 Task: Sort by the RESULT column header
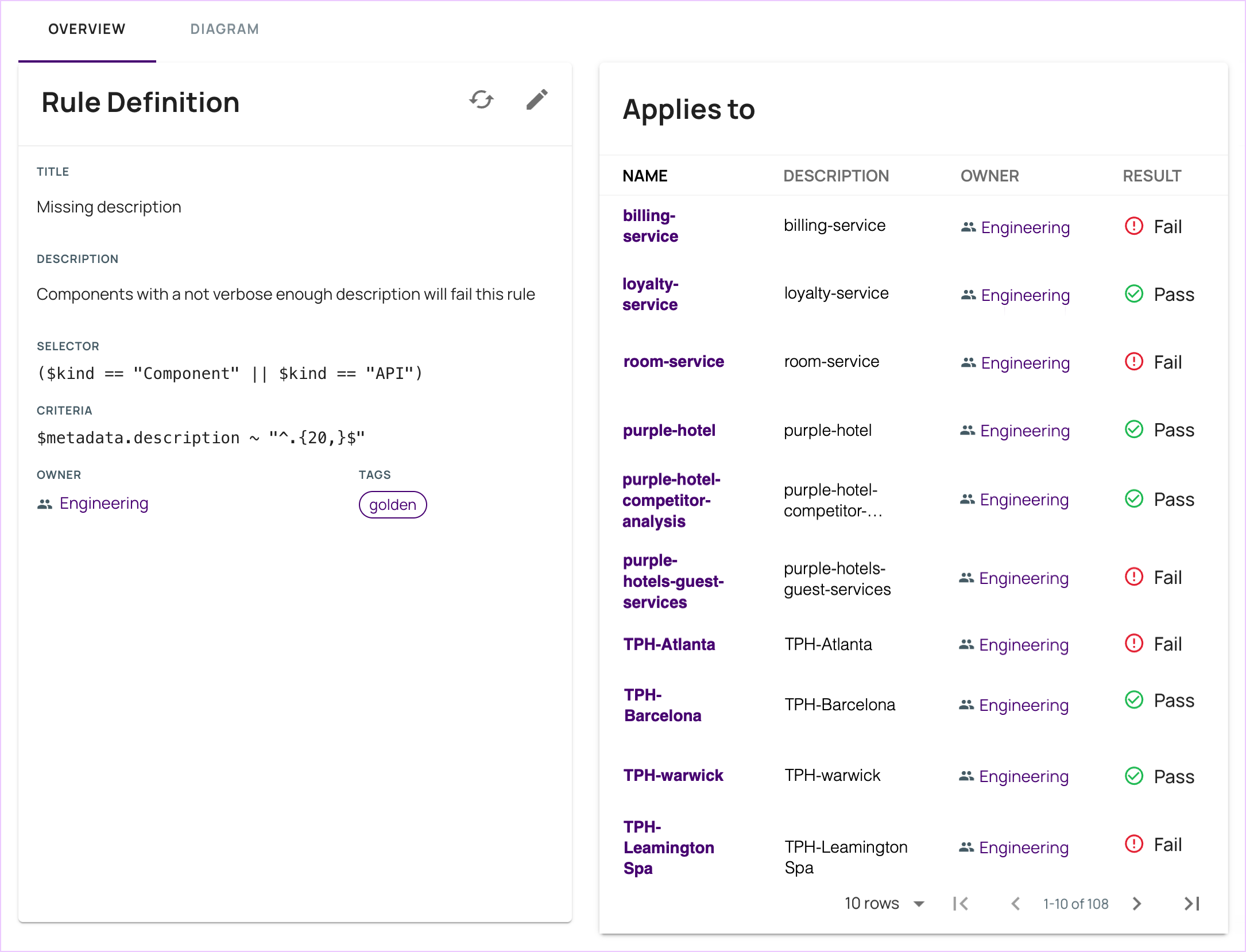(1152, 176)
